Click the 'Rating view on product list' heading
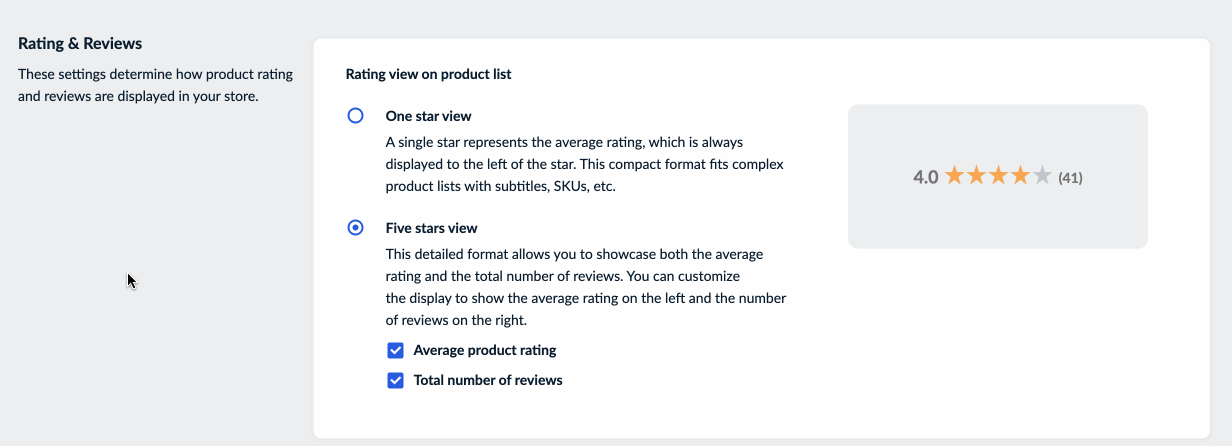Screen dimensions: 1232x446 click(428, 74)
